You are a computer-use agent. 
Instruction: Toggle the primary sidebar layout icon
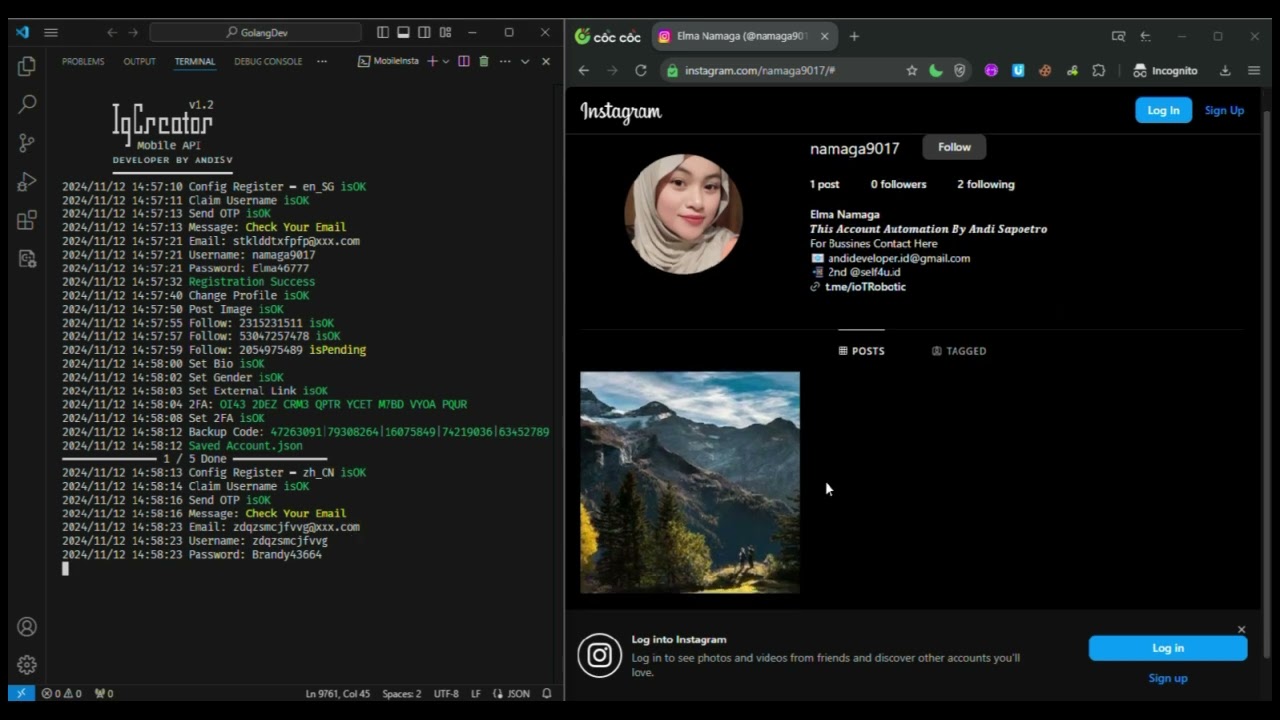pos(382,32)
